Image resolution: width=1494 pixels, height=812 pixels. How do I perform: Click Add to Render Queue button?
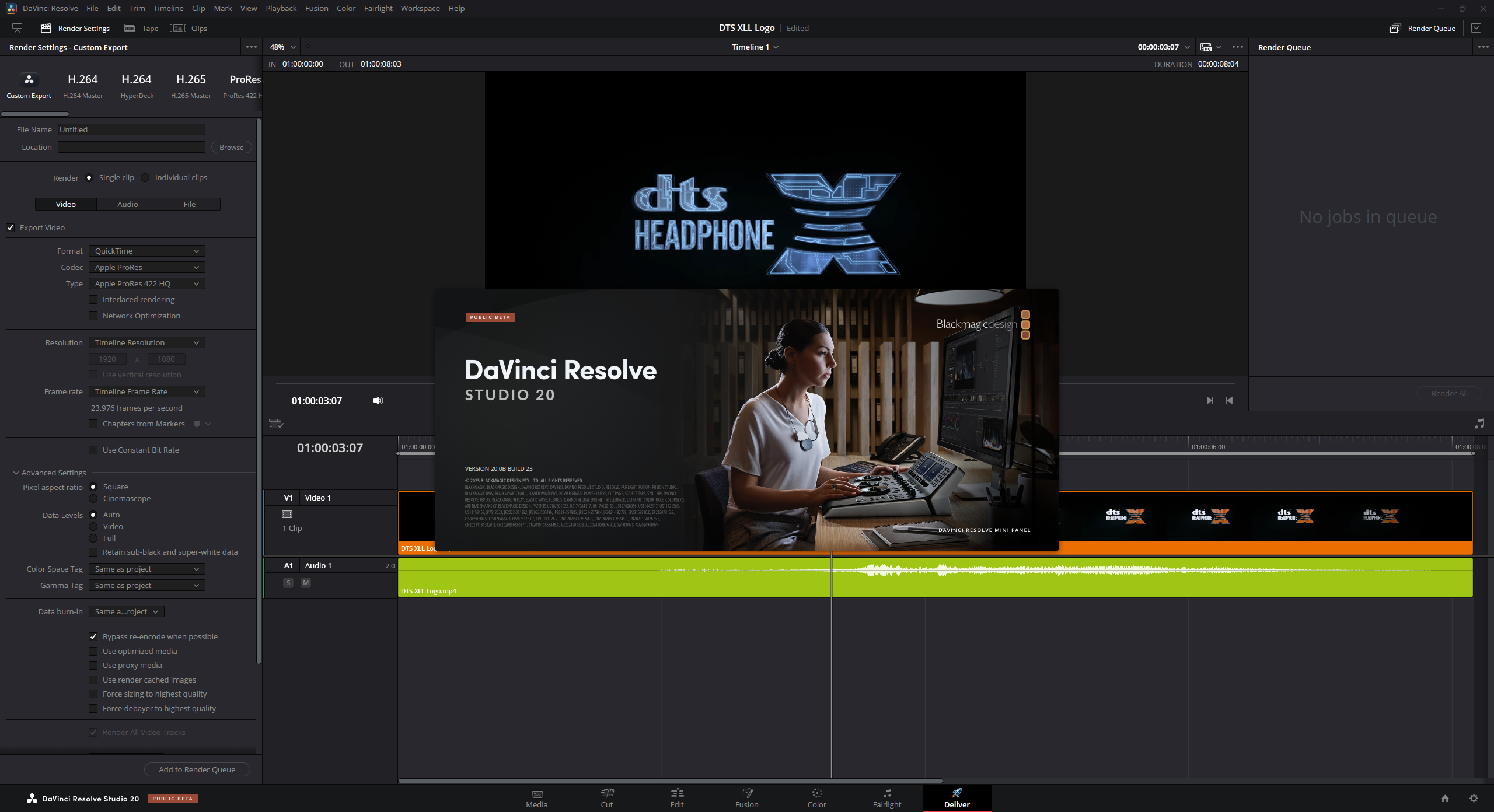[x=197, y=769]
